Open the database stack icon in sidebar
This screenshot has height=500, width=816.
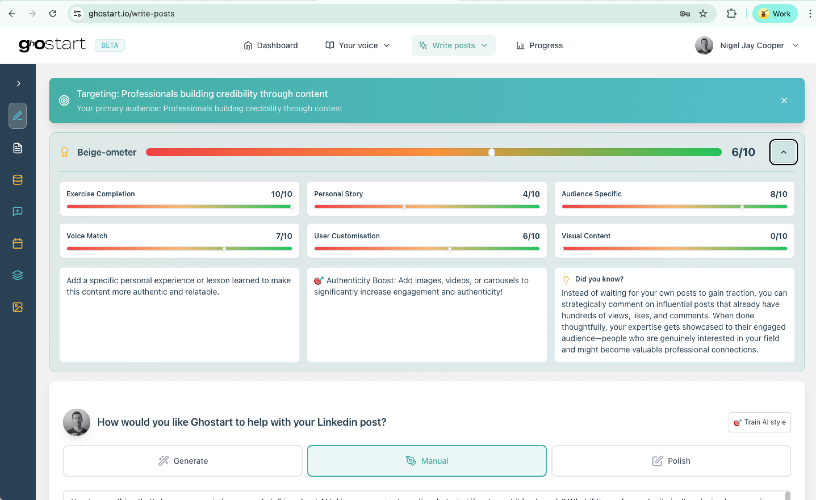[x=18, y=180]
